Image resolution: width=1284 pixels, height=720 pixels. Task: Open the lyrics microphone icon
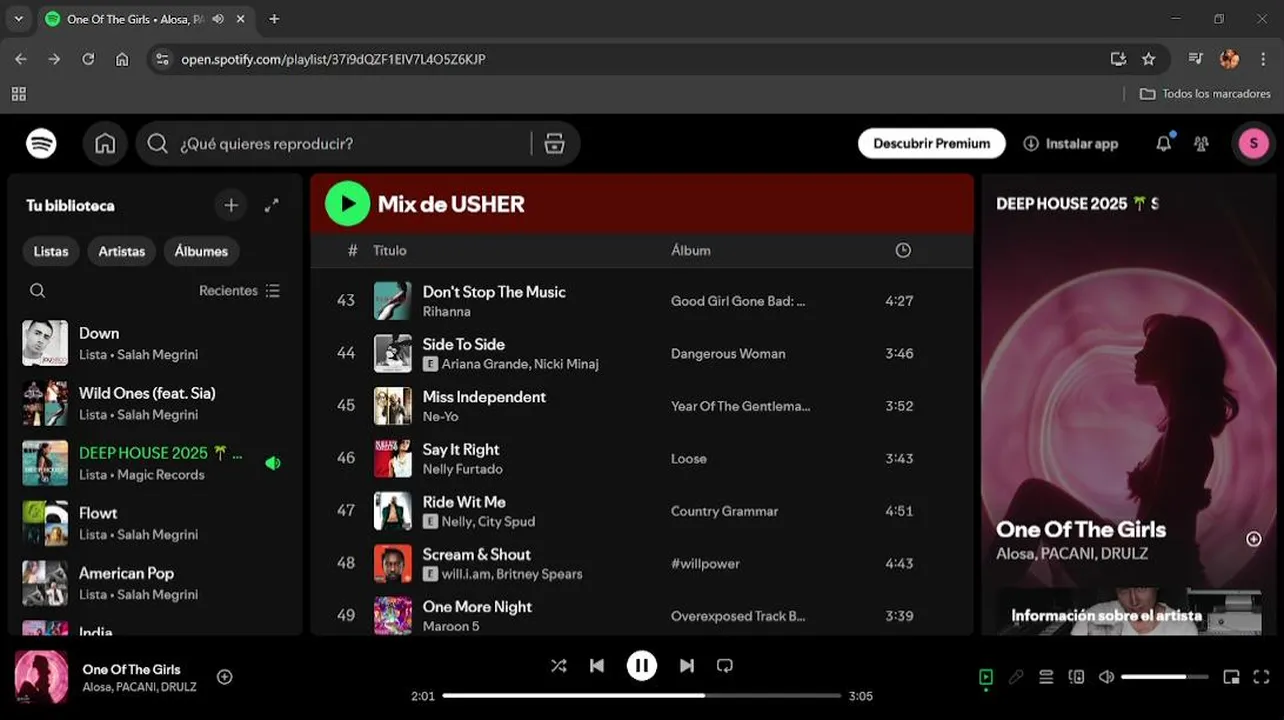1016,677
